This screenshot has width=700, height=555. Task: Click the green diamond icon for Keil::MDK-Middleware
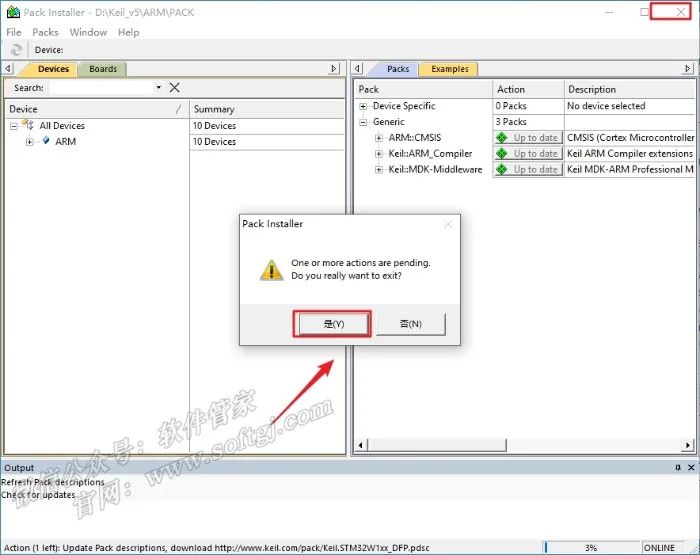point(502,169)
